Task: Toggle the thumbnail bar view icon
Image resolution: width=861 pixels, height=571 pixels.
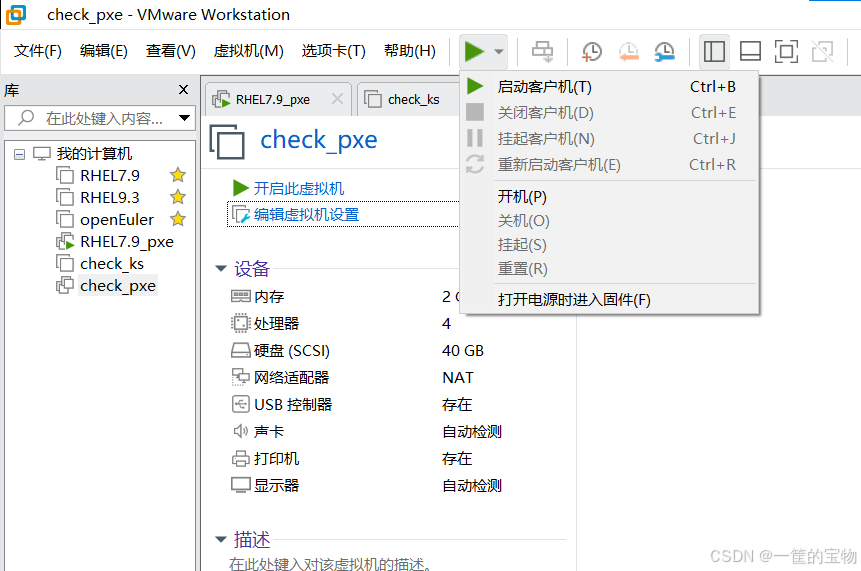Action: click(750, 52)
